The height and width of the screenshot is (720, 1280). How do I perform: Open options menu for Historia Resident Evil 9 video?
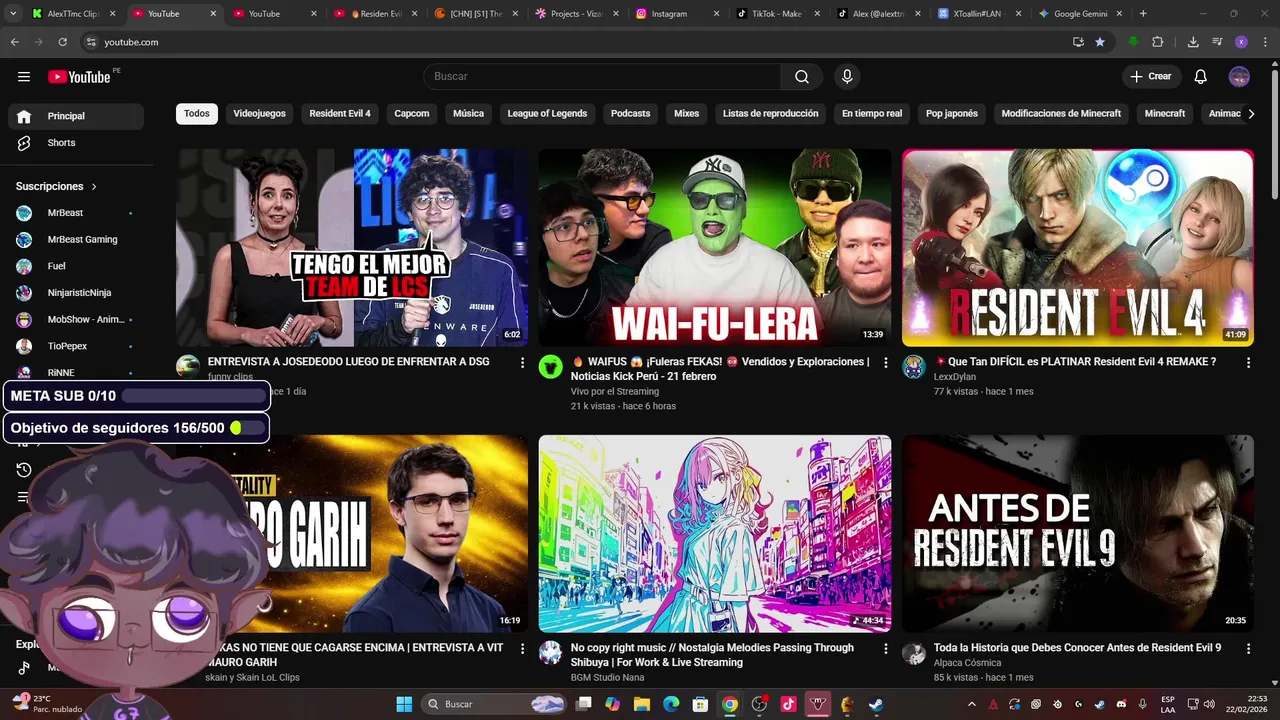1248,649
